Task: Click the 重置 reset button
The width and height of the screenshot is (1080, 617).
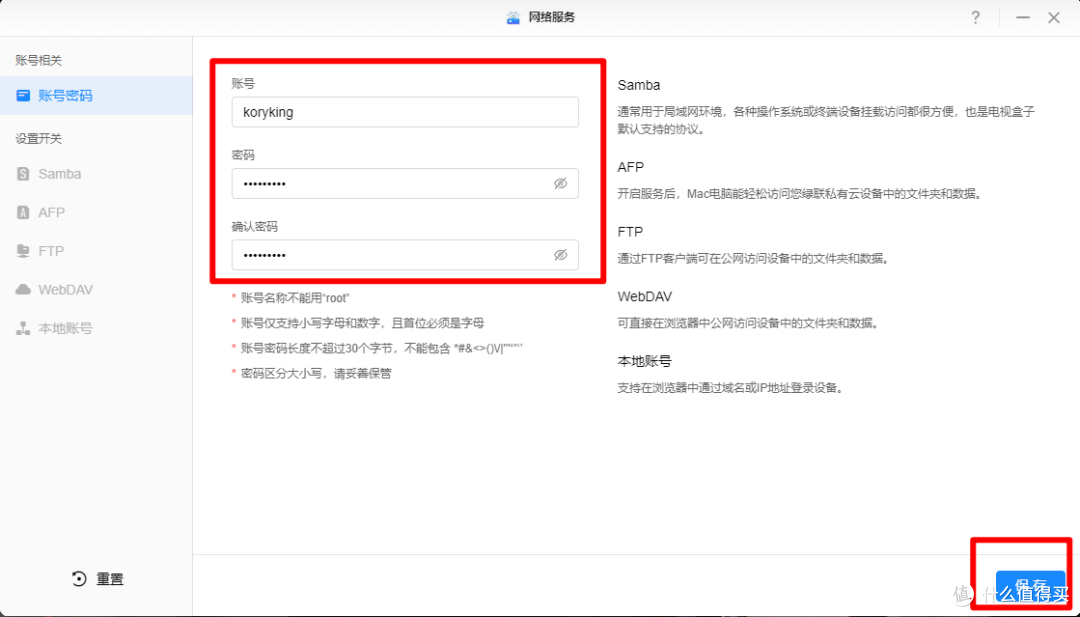Action: [x=97, y=579]
